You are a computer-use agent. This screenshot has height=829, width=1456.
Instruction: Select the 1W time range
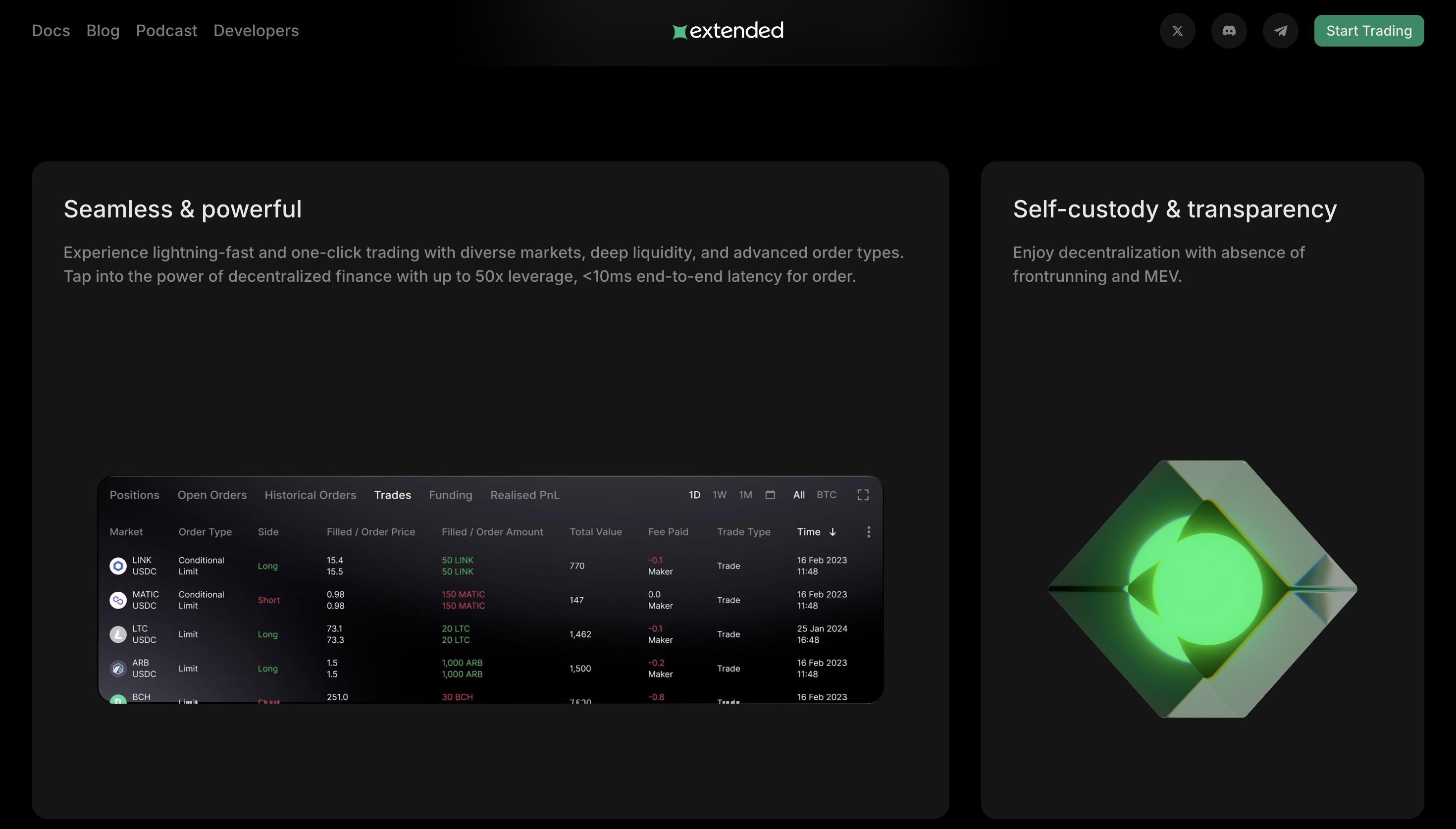[720, 495]
